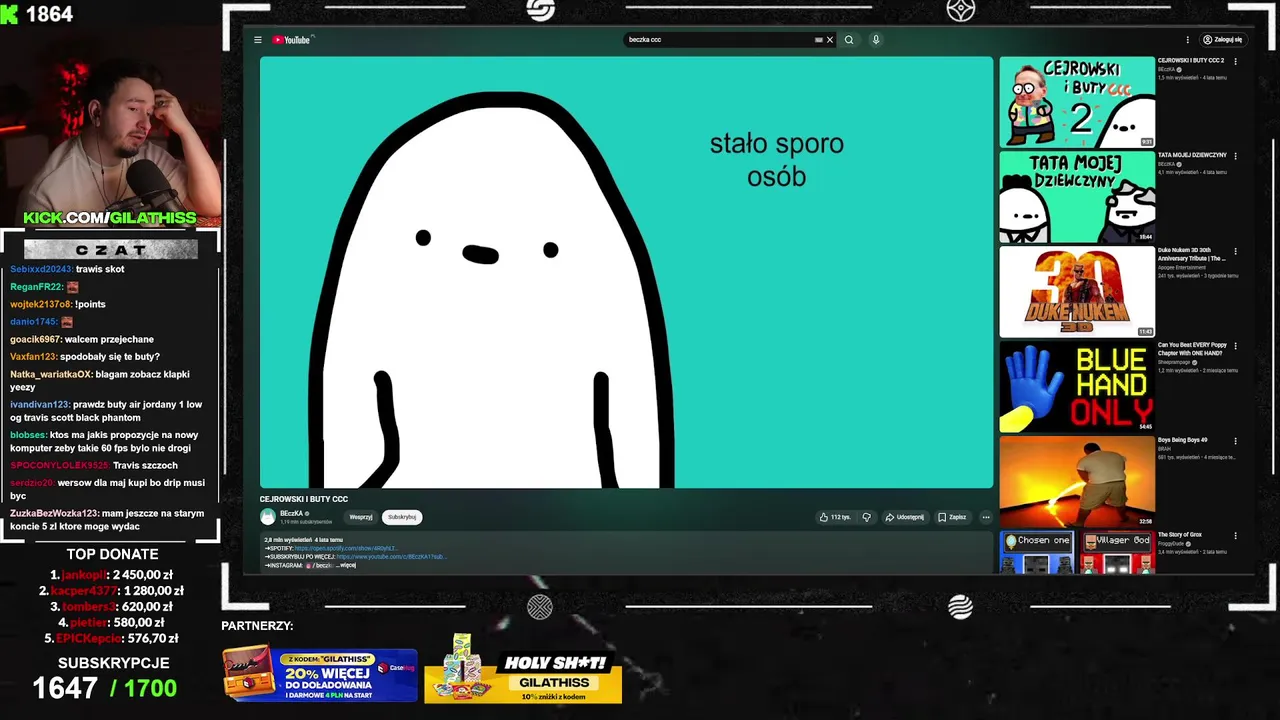Click the 'Boys Being Boys 49' title text
The height and width of the screenshot is (720, 1280).
(1182, 440)
